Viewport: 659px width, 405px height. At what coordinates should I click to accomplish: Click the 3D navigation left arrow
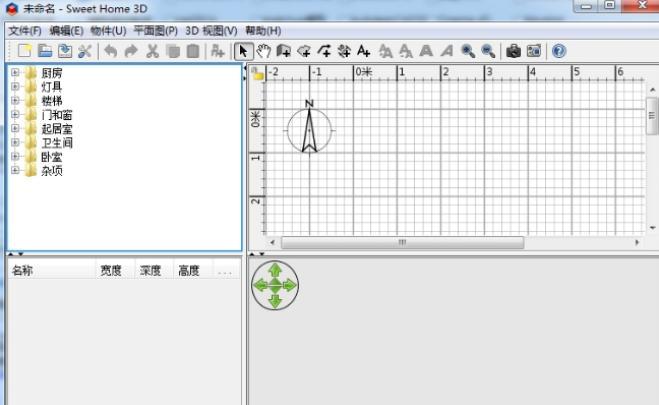(x=260, y=286)
